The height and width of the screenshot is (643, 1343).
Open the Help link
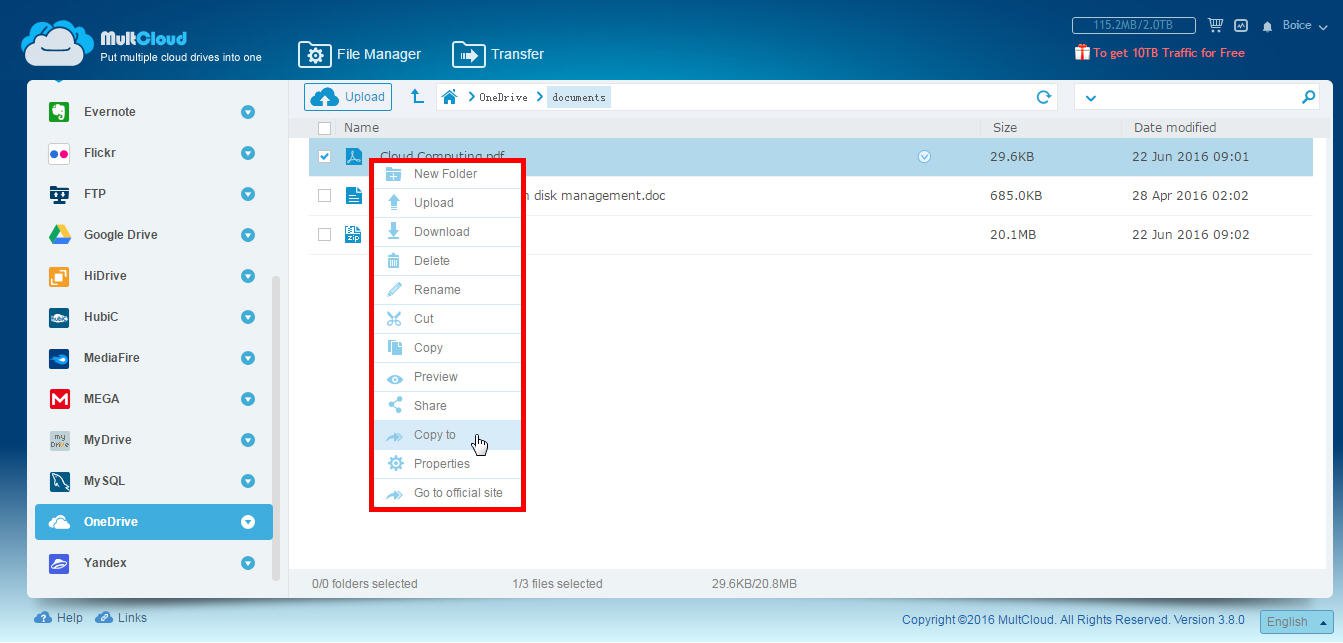pyautogui.click(x=59, y=618)
